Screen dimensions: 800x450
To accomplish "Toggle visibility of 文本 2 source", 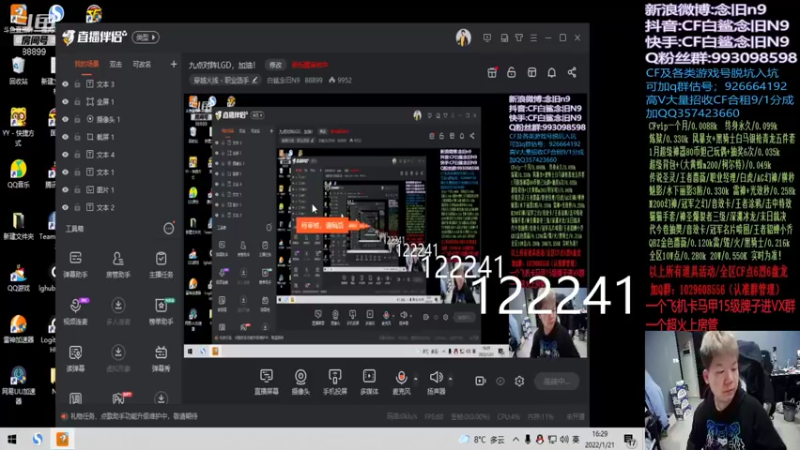I will (x=65, y=207).
